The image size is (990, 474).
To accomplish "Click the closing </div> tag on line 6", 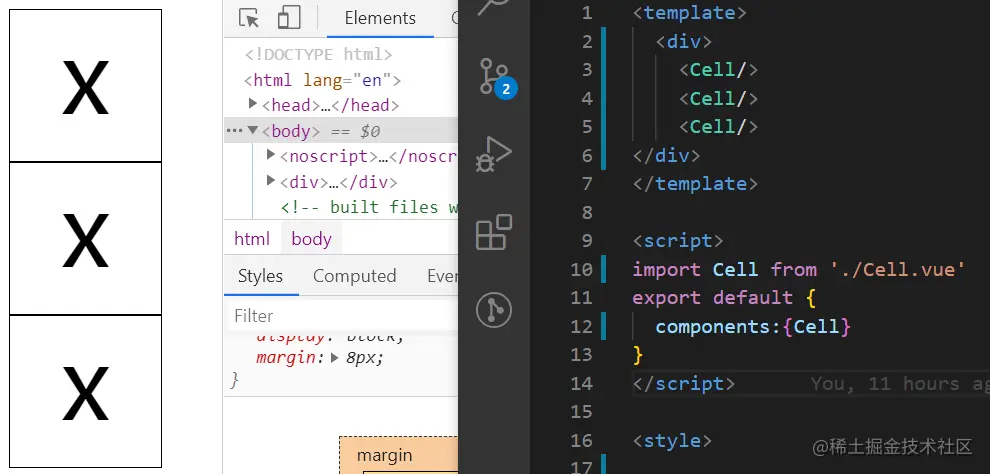I will click(x=666, y=155).
